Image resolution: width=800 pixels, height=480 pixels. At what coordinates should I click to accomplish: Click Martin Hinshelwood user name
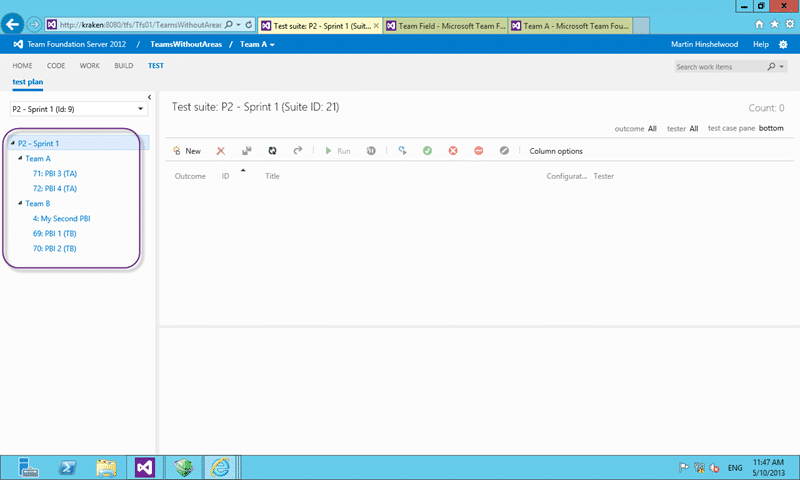(705, 44)
